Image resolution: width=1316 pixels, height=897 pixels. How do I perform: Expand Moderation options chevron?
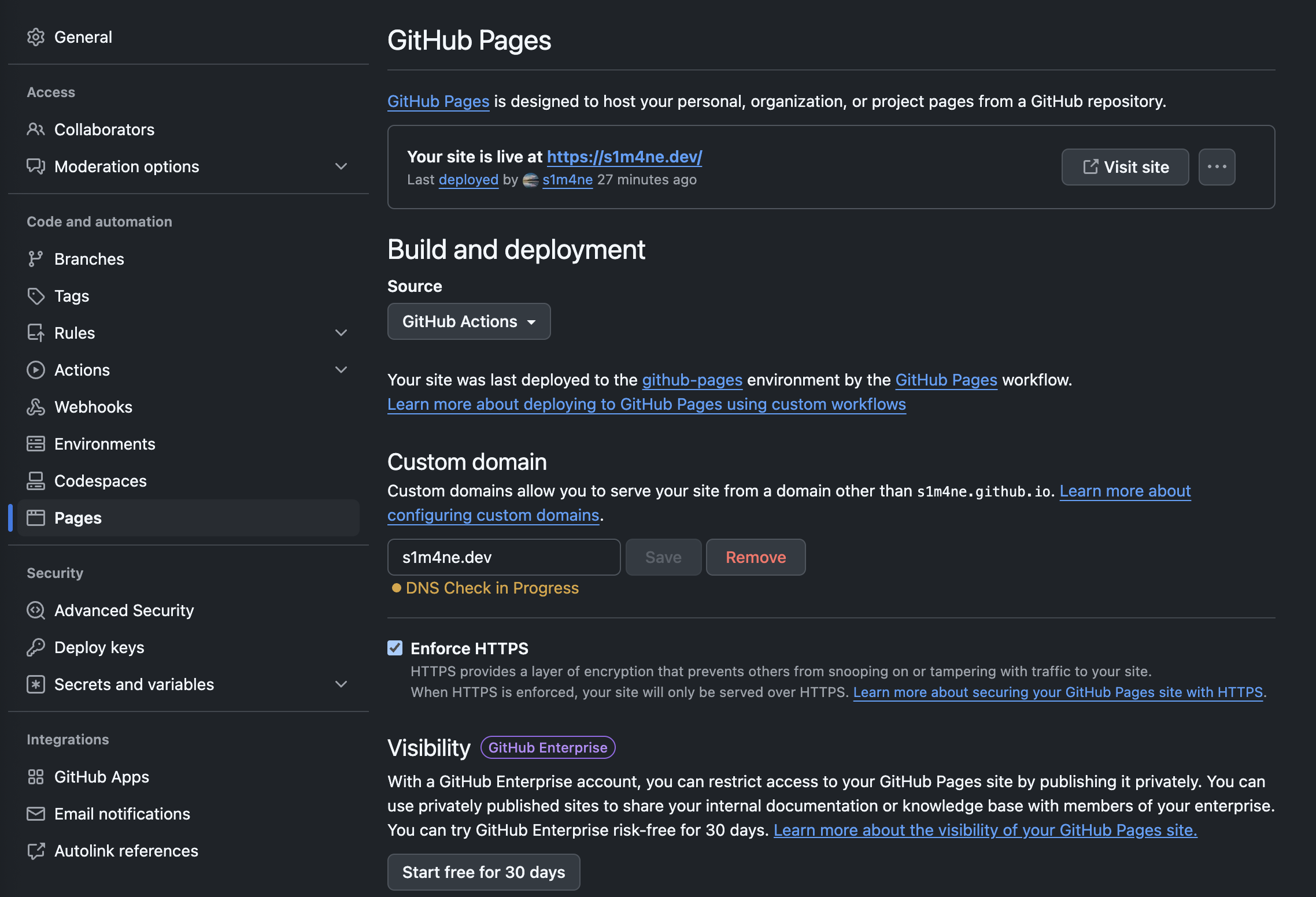pos(341,166)
